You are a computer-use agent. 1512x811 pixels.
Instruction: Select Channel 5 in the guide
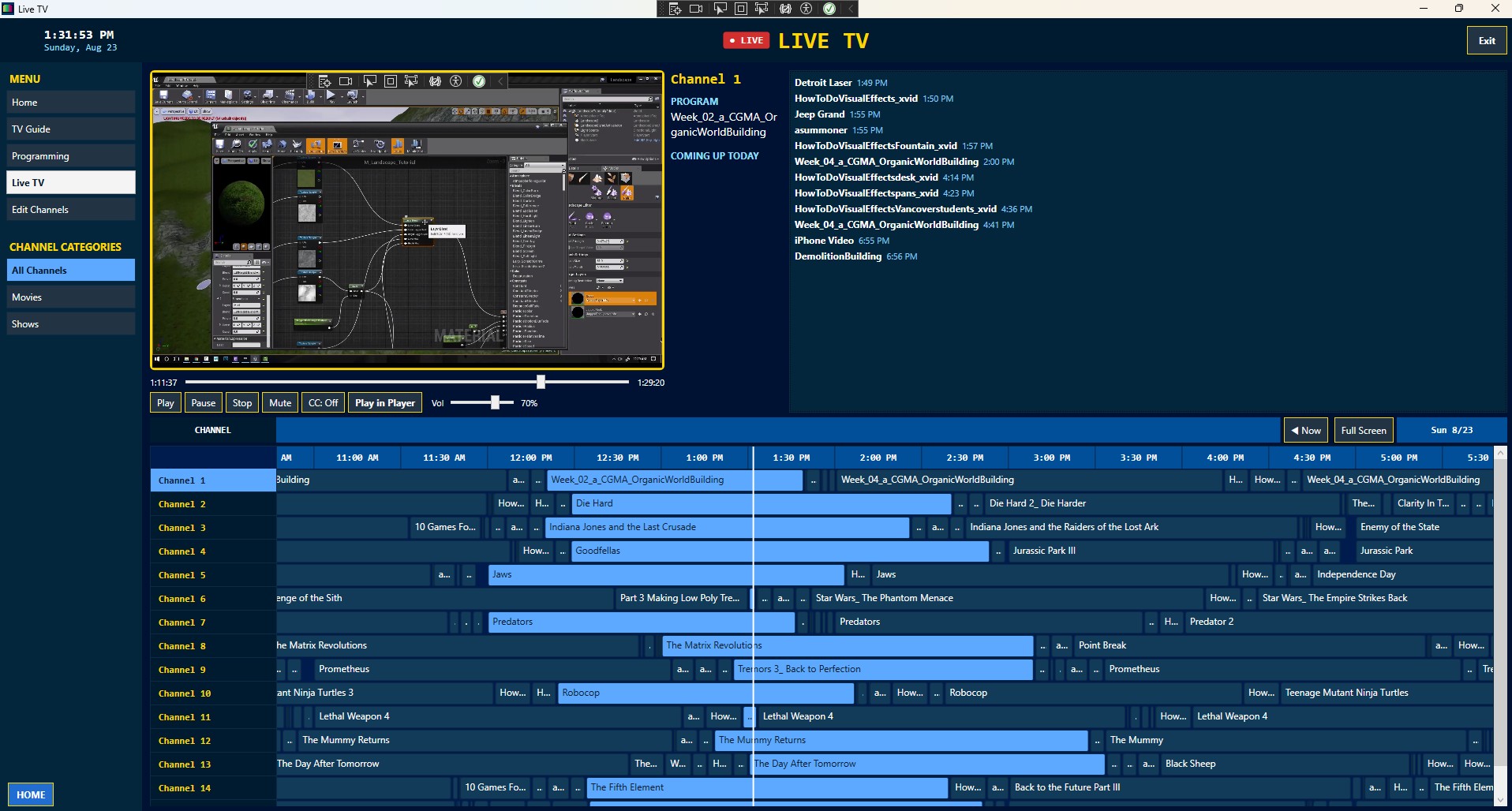(x=213, y=575)
